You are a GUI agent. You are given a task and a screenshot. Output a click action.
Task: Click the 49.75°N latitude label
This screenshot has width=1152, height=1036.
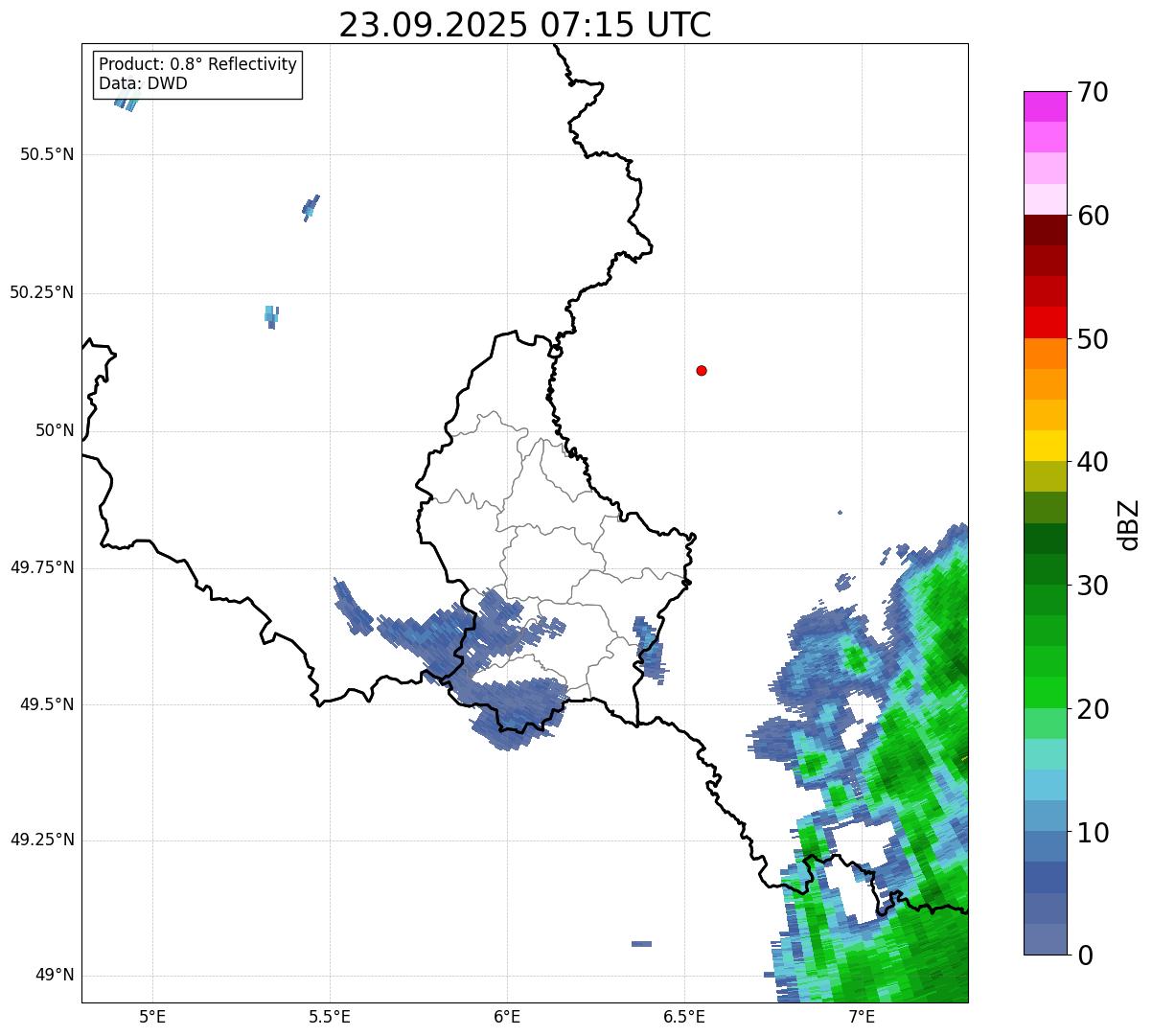point(41,567)
